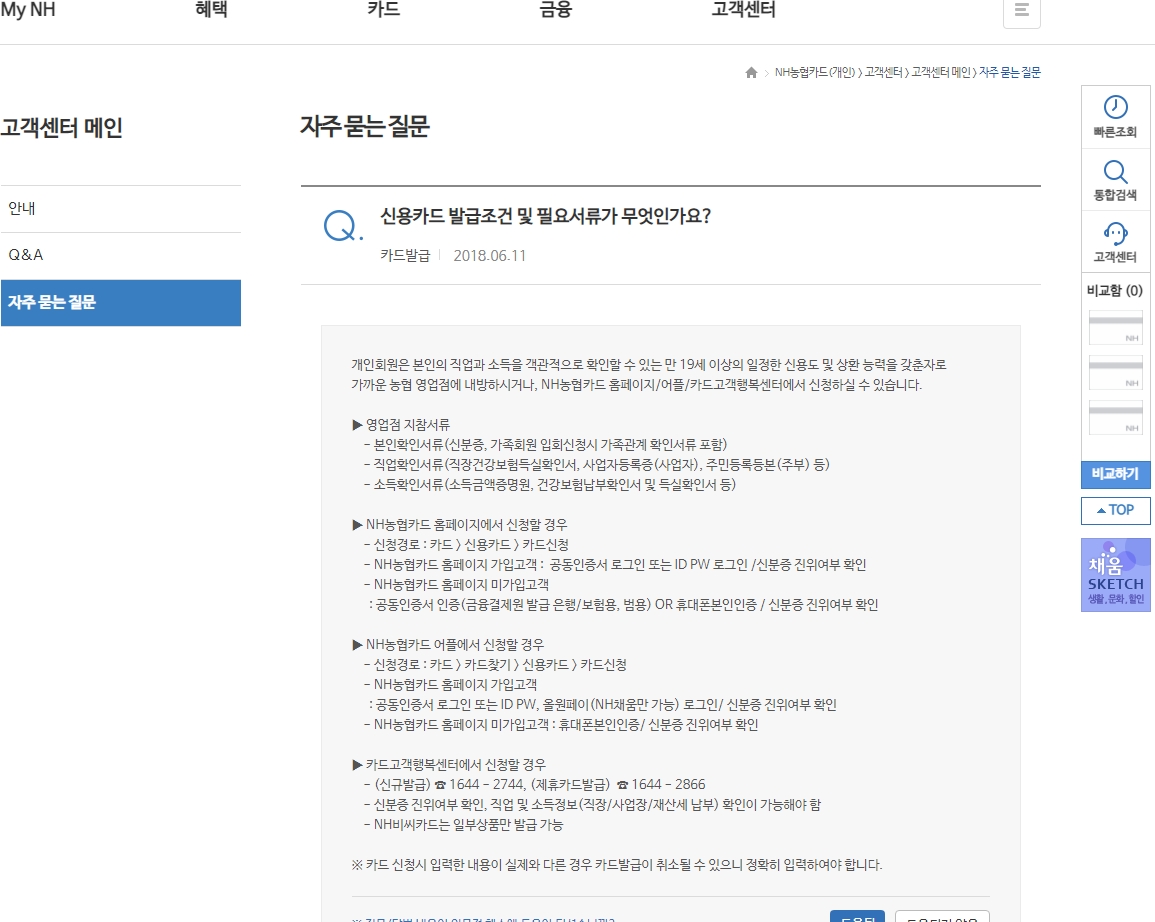
Task: Click 자주 묻는 질문 breadcrumb link
Action: pos(1010,72)
